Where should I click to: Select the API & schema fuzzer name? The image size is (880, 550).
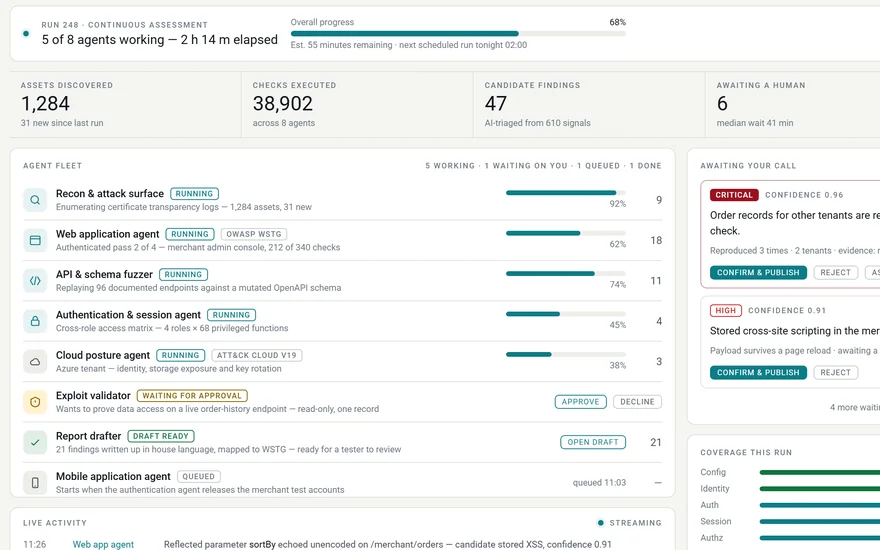(x=104, y=274)
